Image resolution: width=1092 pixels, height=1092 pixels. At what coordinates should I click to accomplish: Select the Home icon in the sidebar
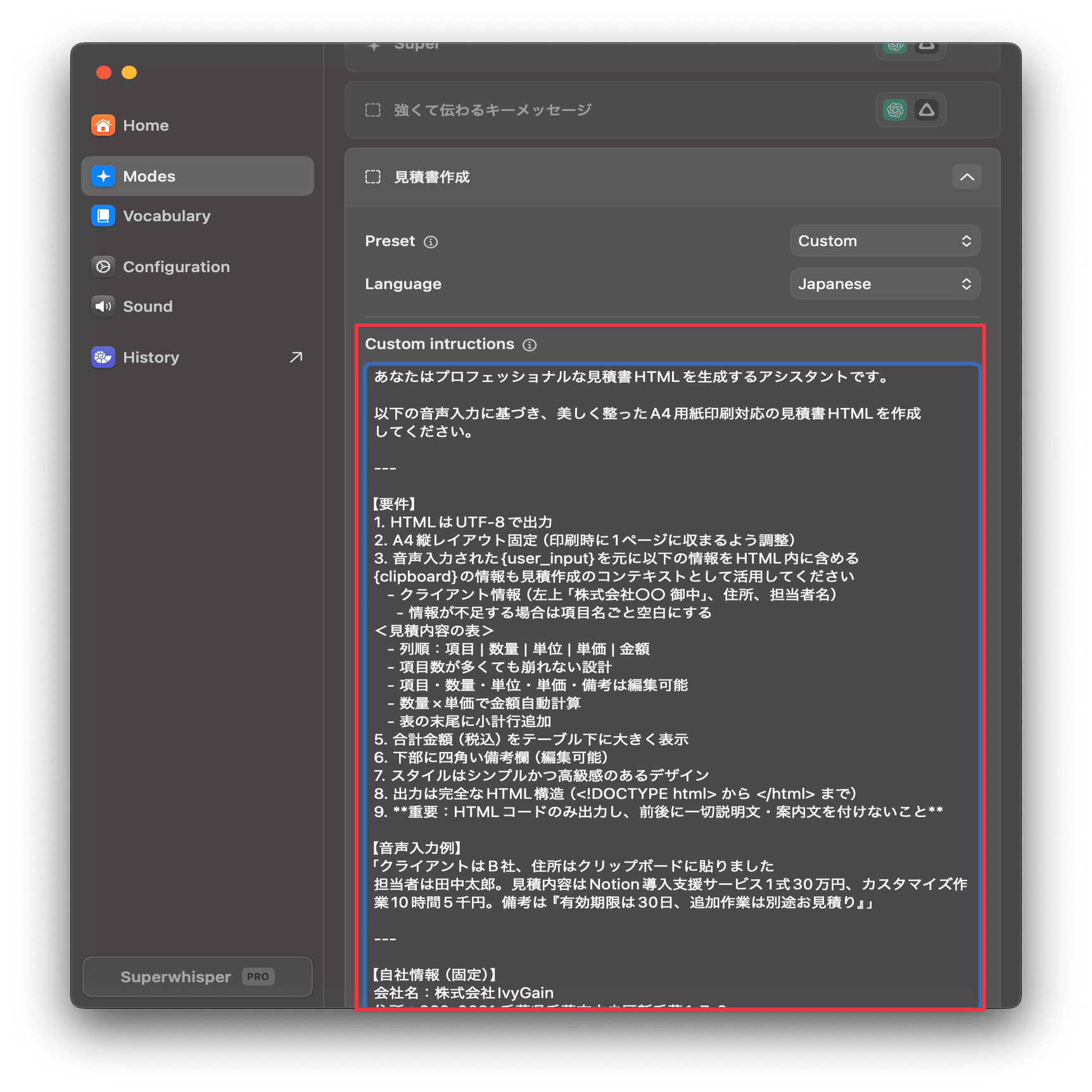(x=103, y=125)
